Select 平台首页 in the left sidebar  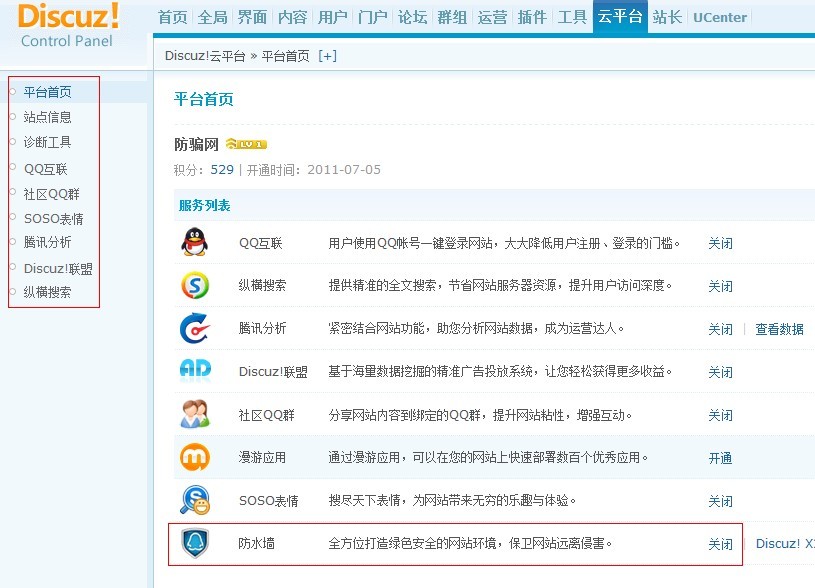(x=48, y=92)
